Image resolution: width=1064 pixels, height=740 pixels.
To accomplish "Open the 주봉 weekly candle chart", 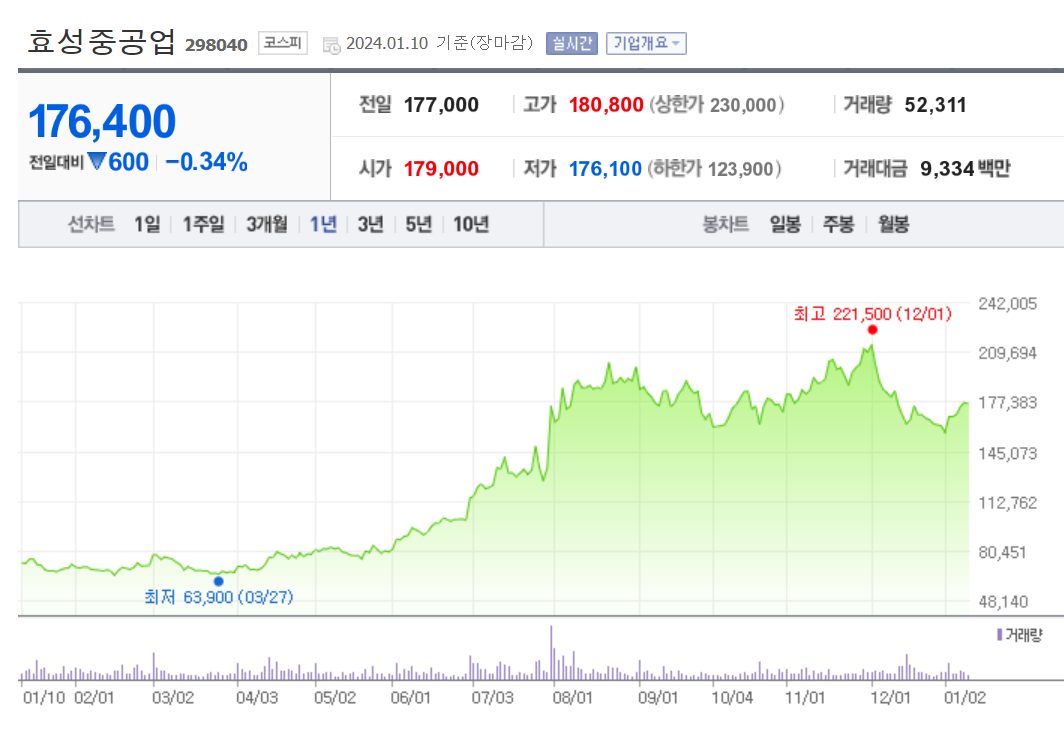I will (838, 224).
